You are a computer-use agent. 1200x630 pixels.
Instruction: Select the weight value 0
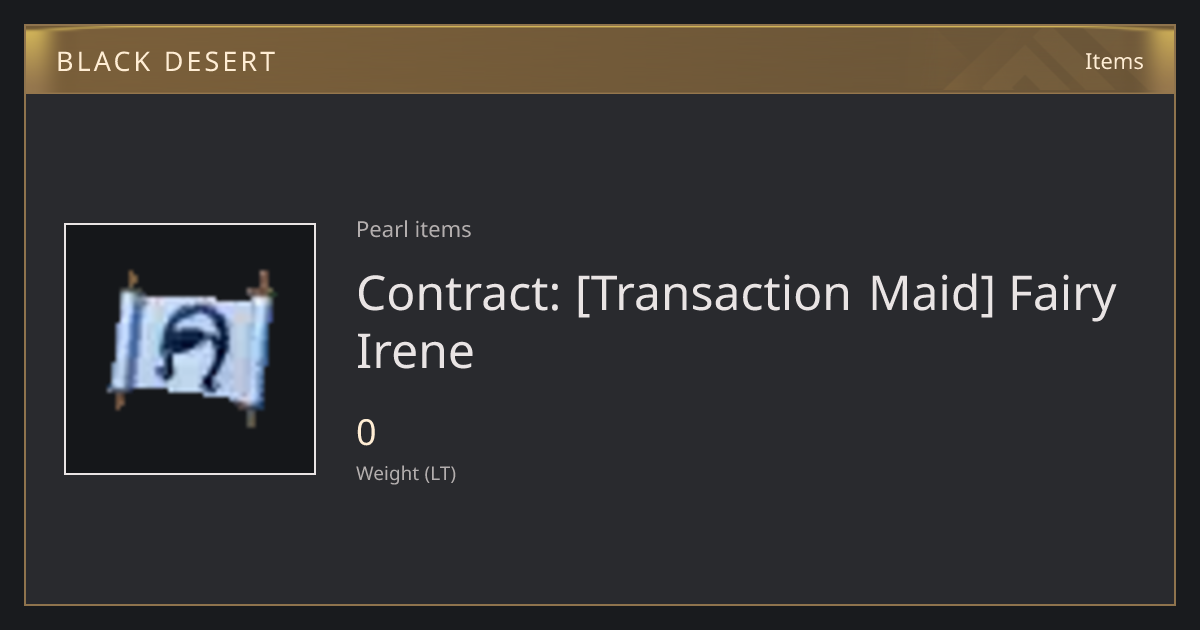click(366, 433)
